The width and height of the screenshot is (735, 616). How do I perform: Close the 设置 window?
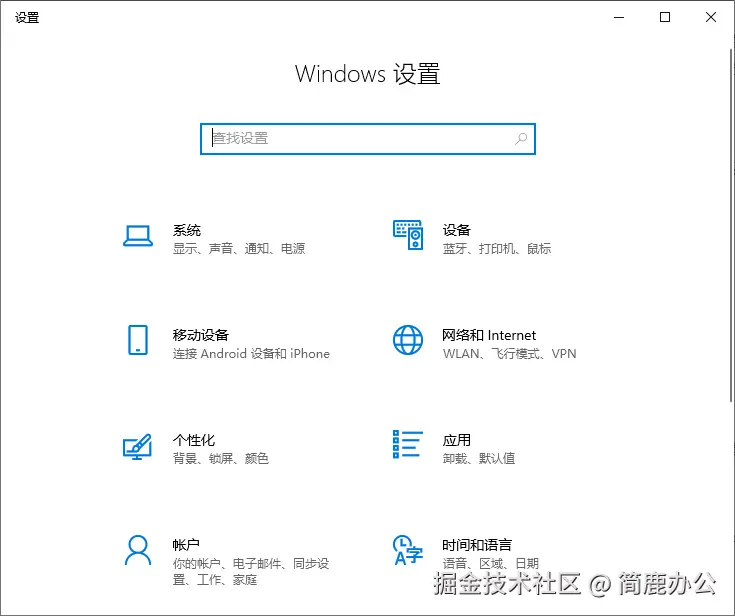click(x=711, y=18)
